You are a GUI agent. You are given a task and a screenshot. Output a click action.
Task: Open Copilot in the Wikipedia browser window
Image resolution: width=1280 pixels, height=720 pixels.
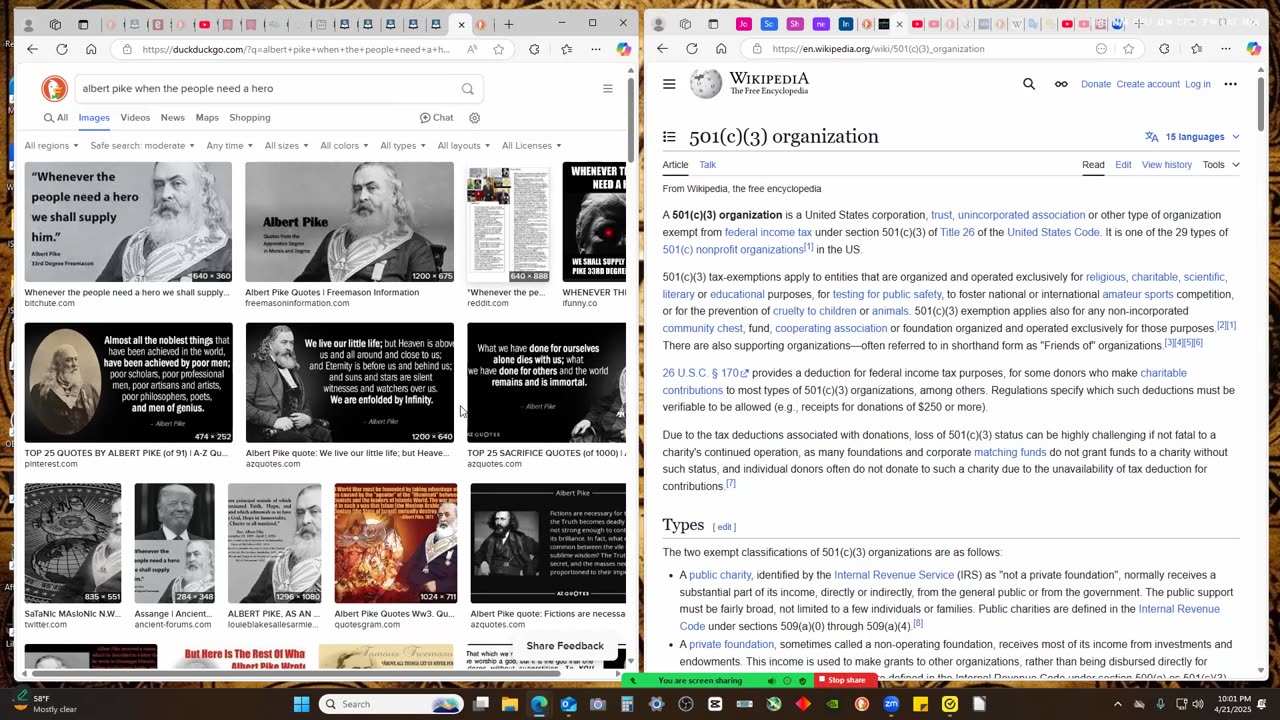(x=1254, y=49)
